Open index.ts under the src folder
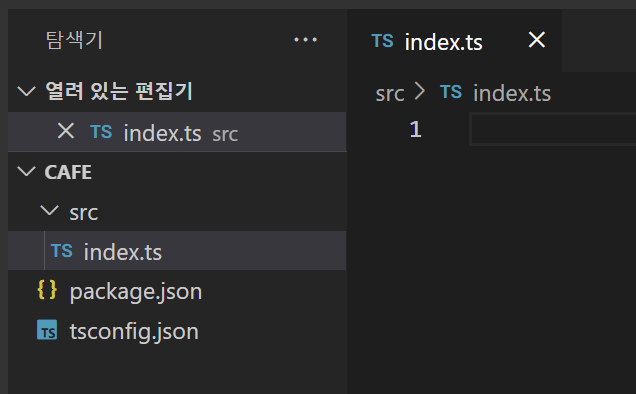Screen dimensions: 636x394 (177, 251)
